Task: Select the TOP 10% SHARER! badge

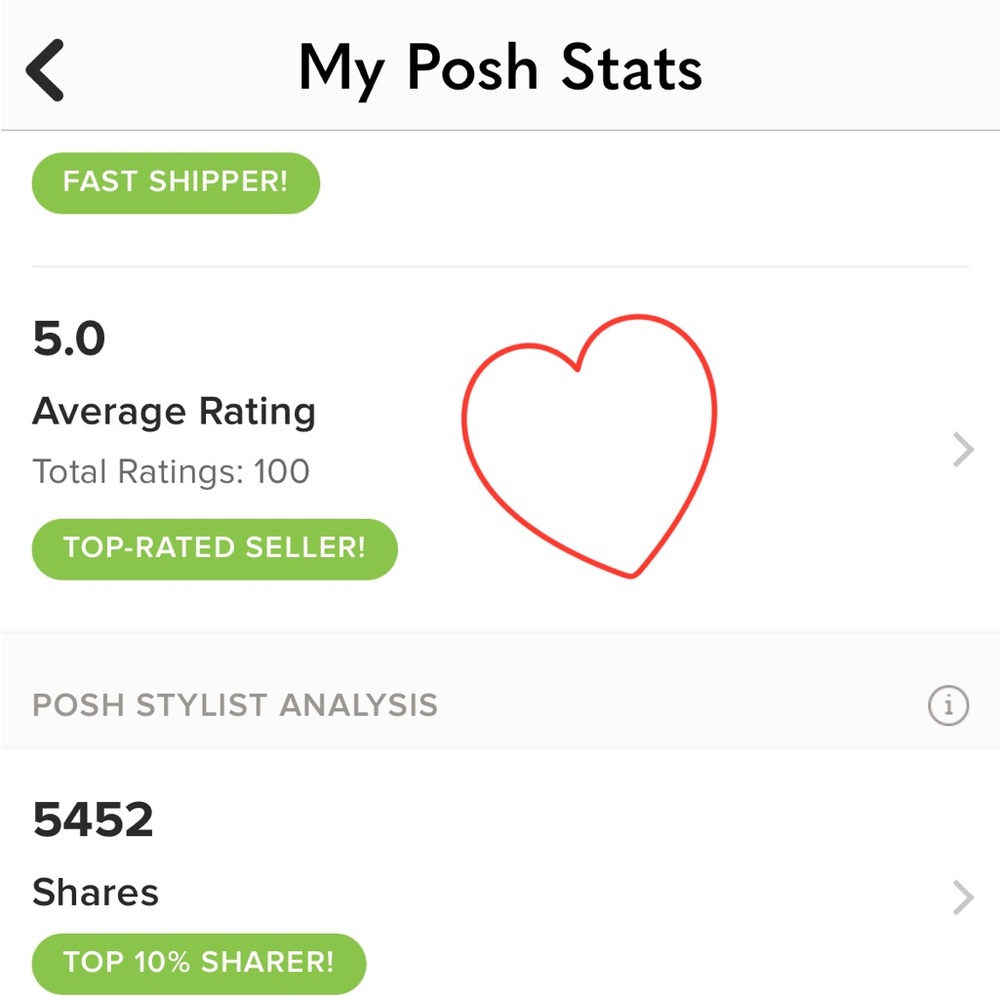Action: click(198, 963)
